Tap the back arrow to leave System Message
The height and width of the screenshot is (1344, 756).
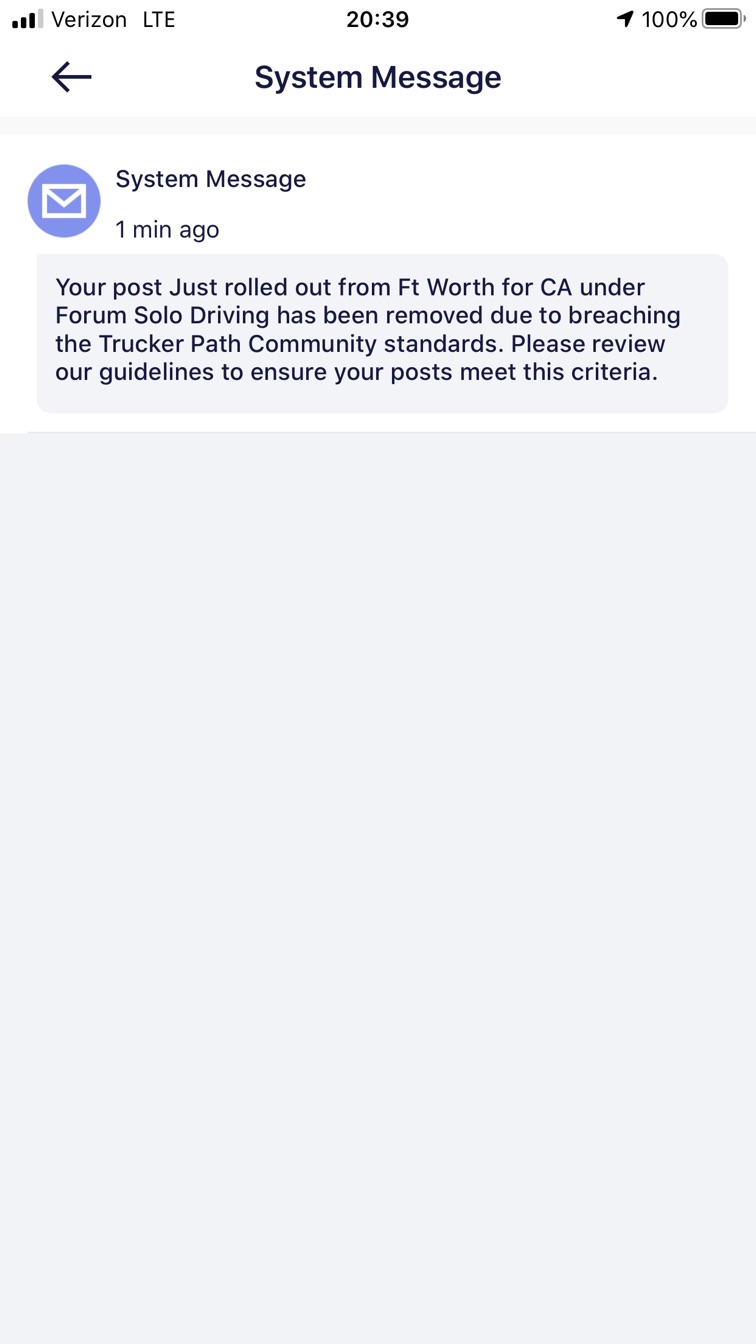pos(71,77)
